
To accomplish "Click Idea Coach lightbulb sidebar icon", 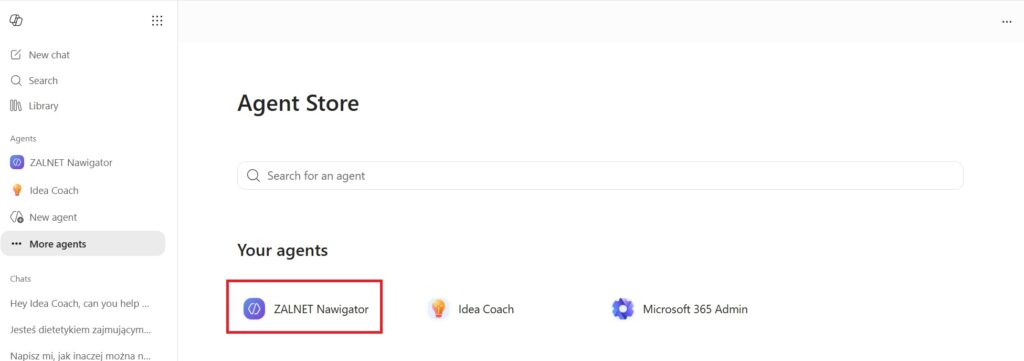I will coord(17,191).
